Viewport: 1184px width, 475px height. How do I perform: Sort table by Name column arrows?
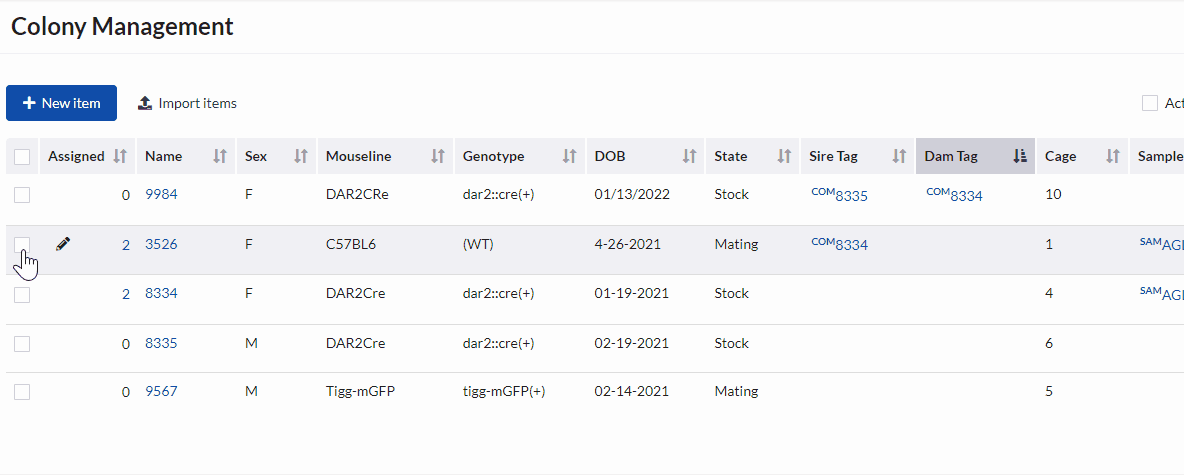click(221, 156)
